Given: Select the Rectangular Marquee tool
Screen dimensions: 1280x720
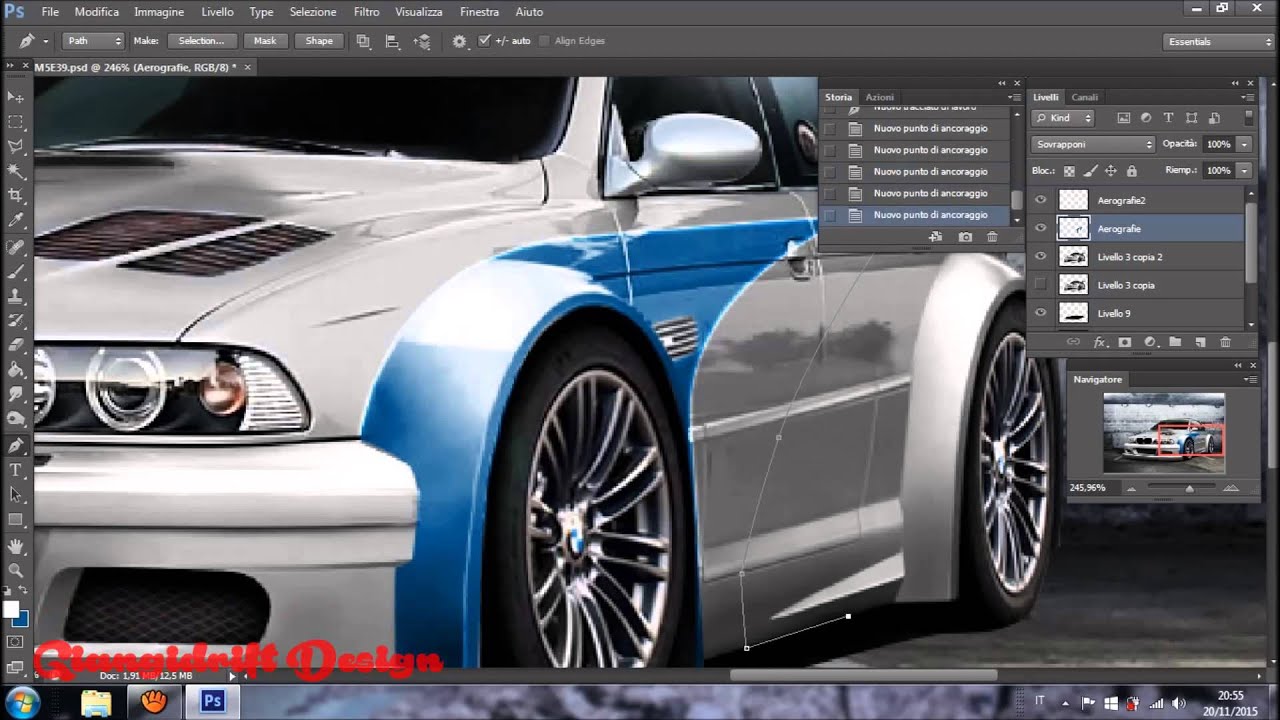Looking at the screenshot, I should click(16, 122).
